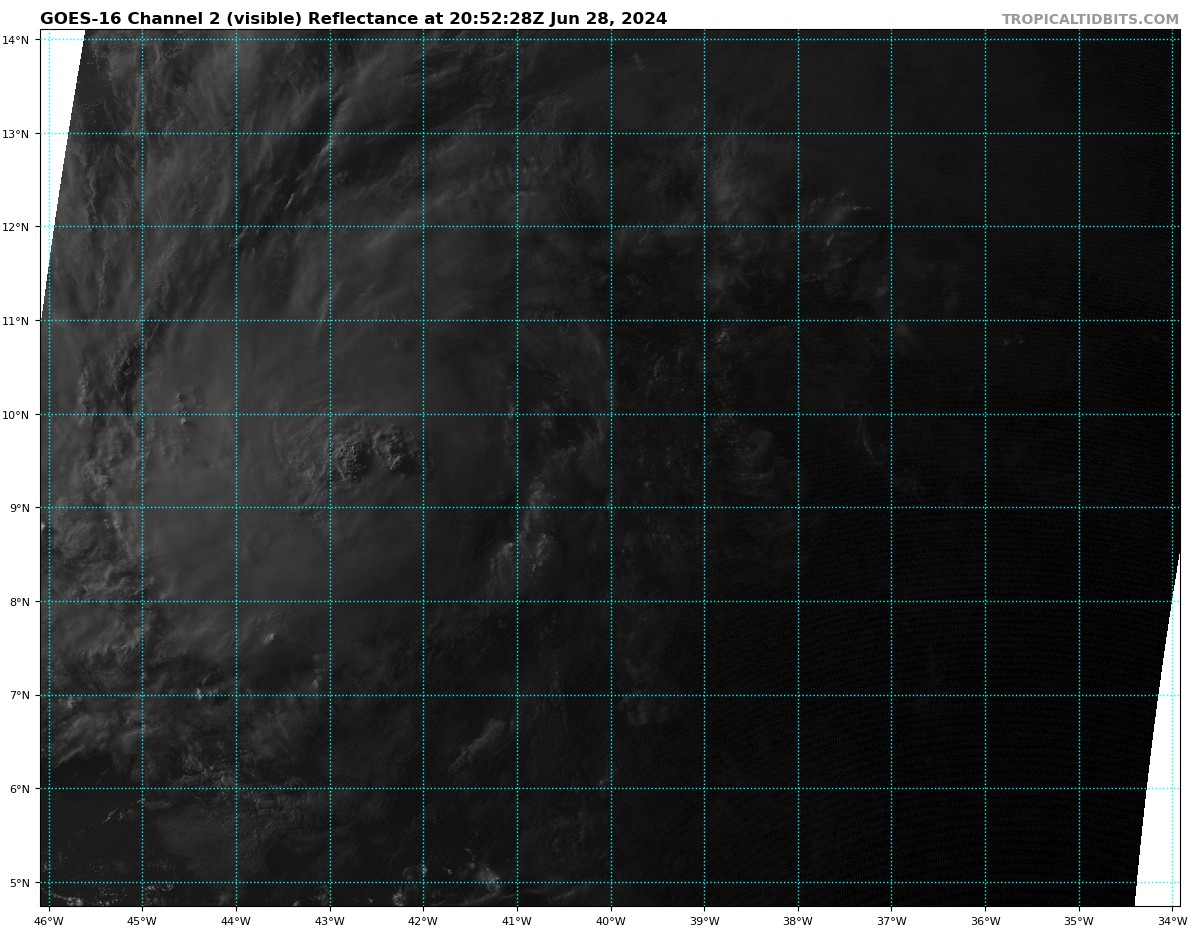Screen dimensions: 1200x929
Task: Click the 13°N latitude axis label
Action: (x=18, y=134)
